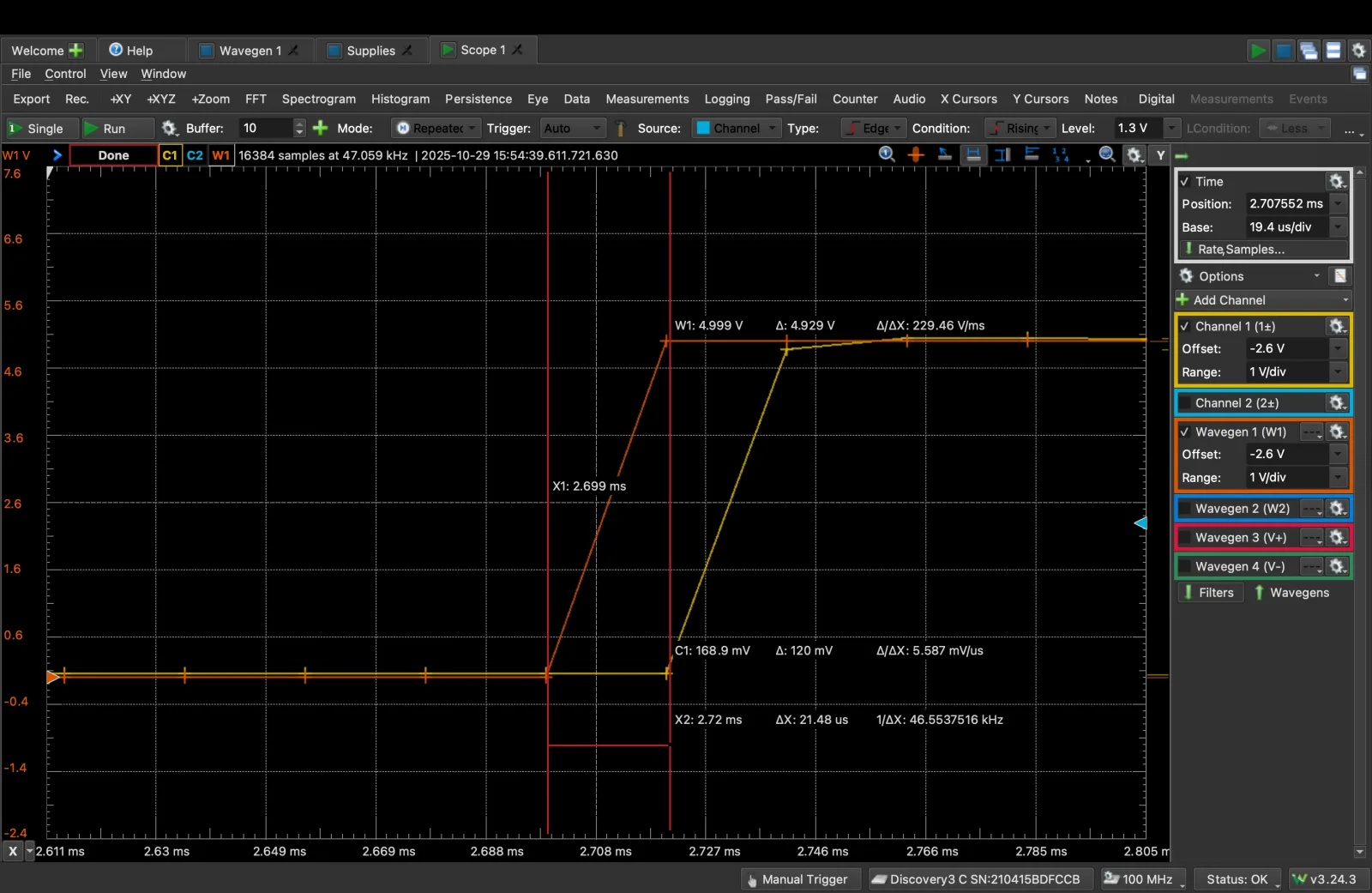Viewport: 1372px width, 893px height.
Task: Open the Measurements view
Action: [647, 99]
